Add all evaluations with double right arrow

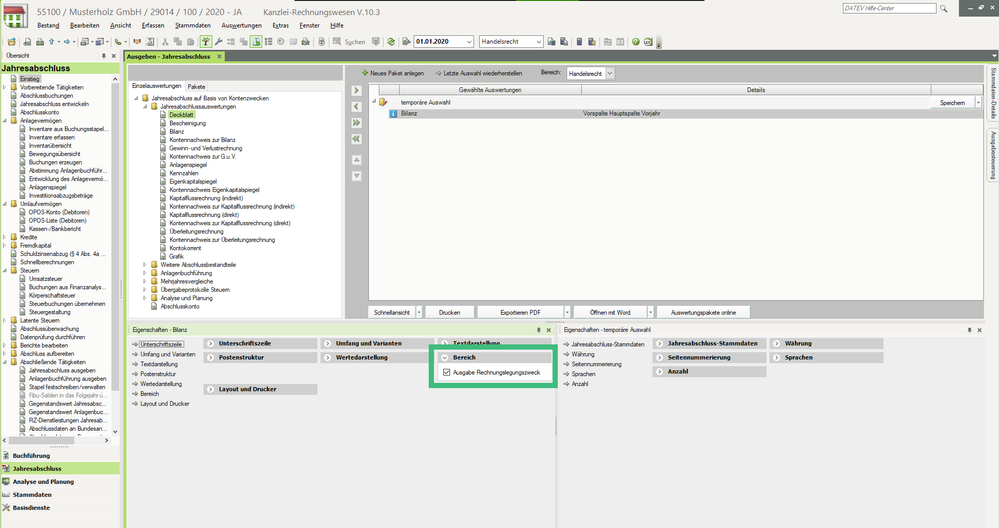click(x=357, y=122)
